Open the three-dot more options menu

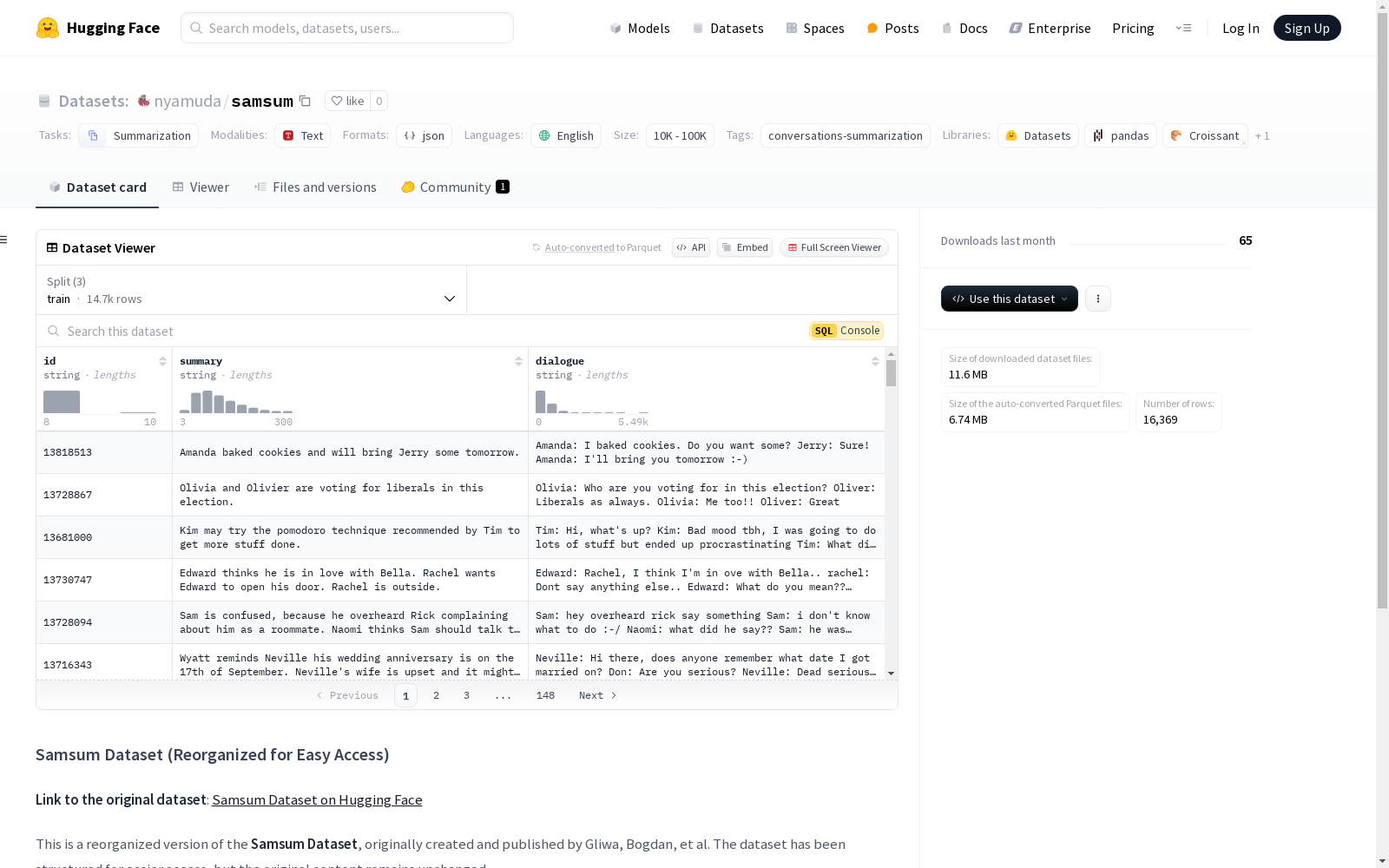tap(1098, 299)
